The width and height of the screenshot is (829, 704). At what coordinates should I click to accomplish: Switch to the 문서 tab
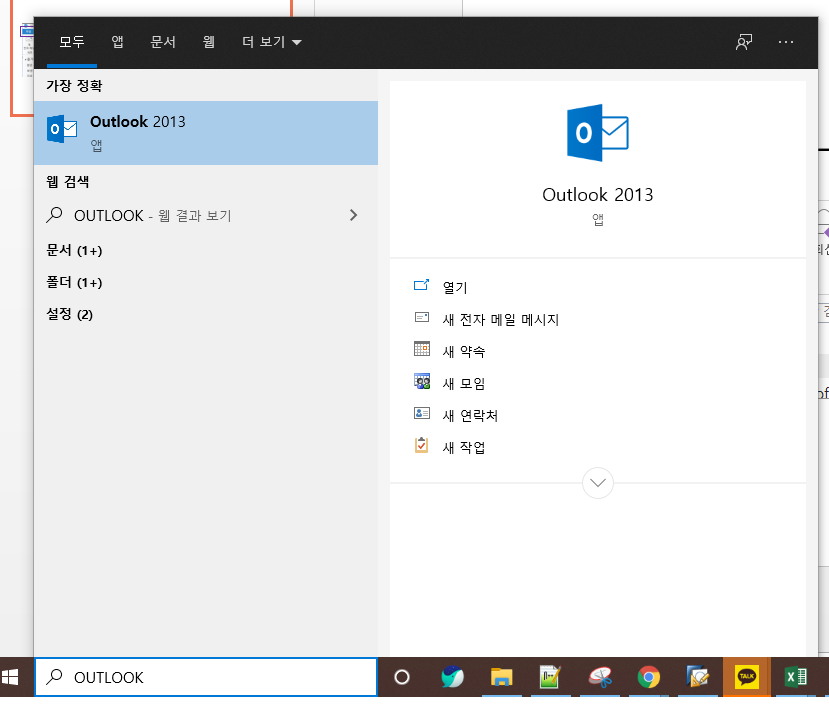point(163,42)
